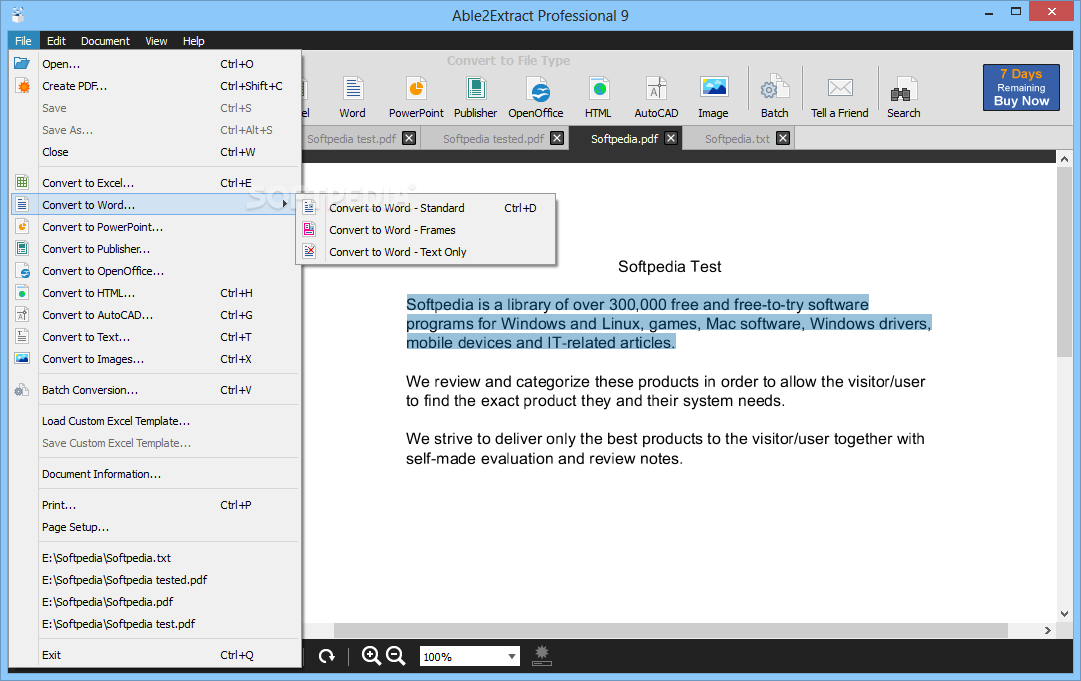Switch to the Softpedia tested.pdf tab

493,139
